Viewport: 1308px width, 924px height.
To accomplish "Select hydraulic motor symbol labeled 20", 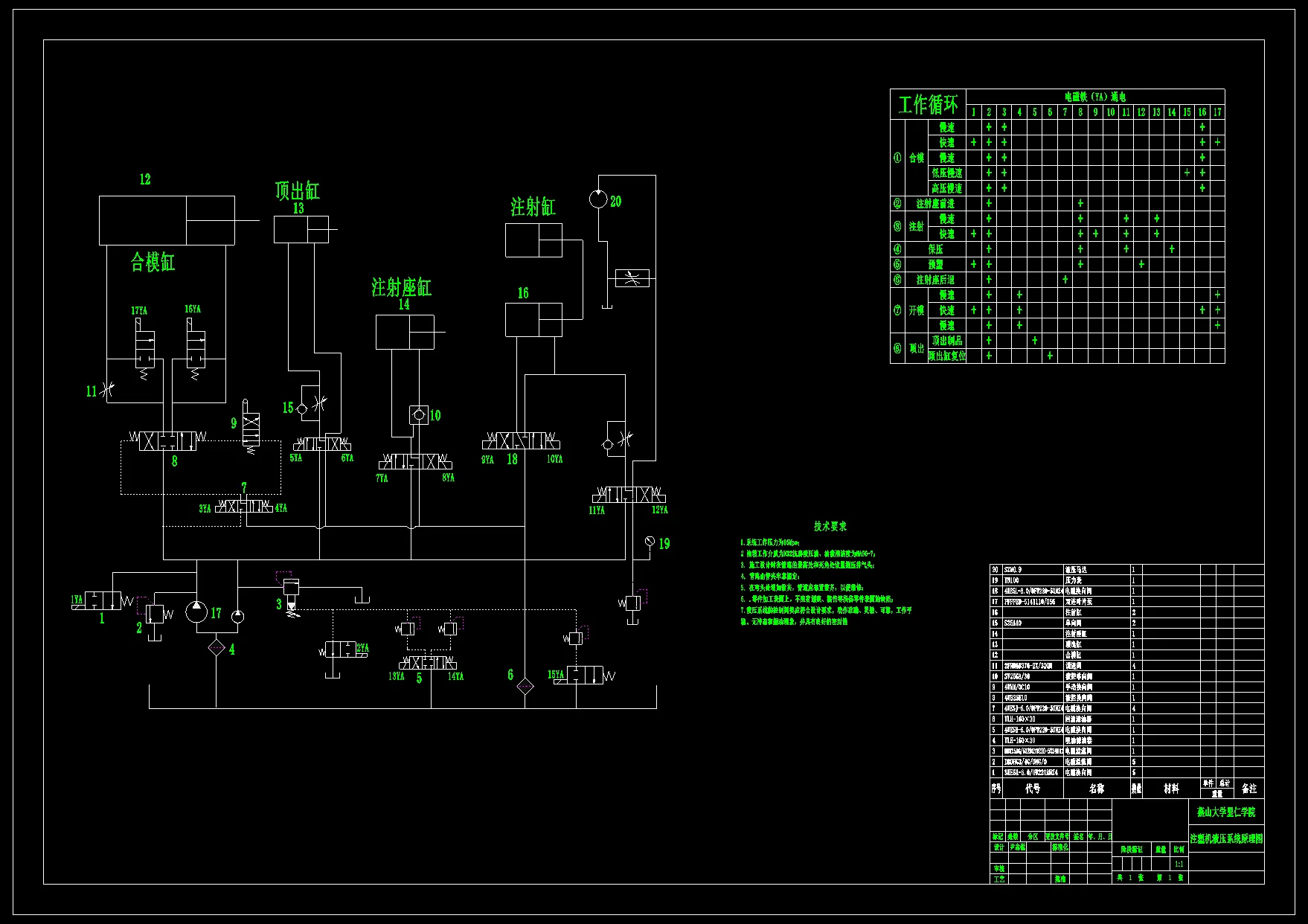I will click(x=598, y=199).
